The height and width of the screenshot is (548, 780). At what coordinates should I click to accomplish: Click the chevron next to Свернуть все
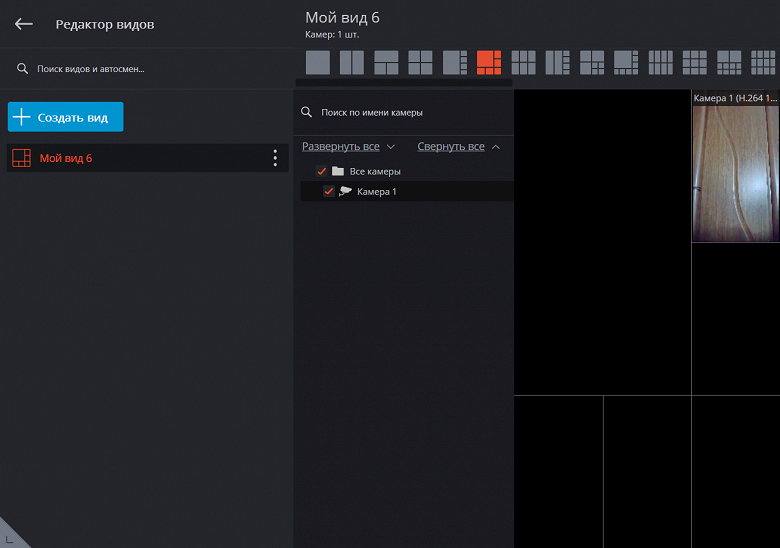(496, 147)
